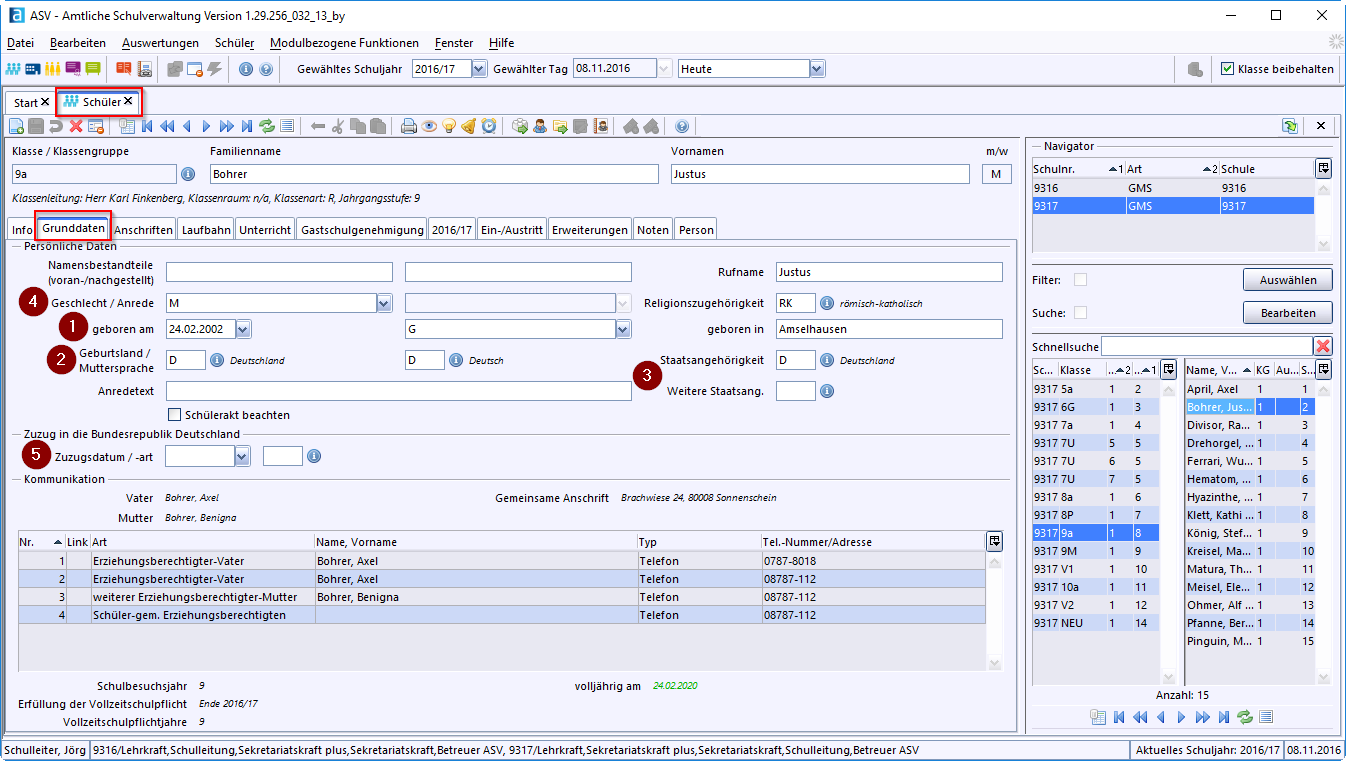Tick the Filter checkbox in Navigator
1346x761 pixels.
click(1080, 280)
